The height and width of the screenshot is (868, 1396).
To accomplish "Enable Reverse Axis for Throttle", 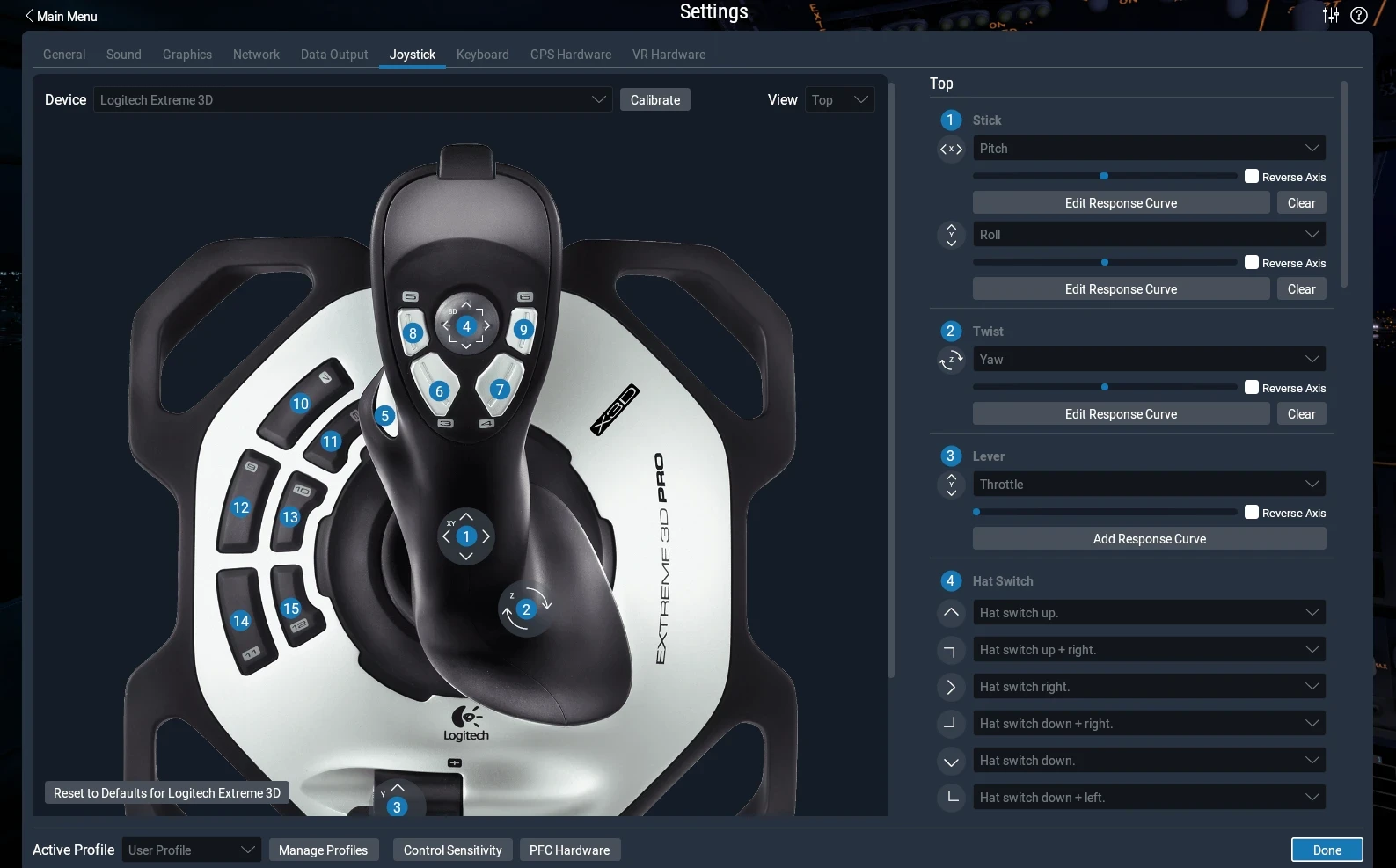I will click(1252, 512).
